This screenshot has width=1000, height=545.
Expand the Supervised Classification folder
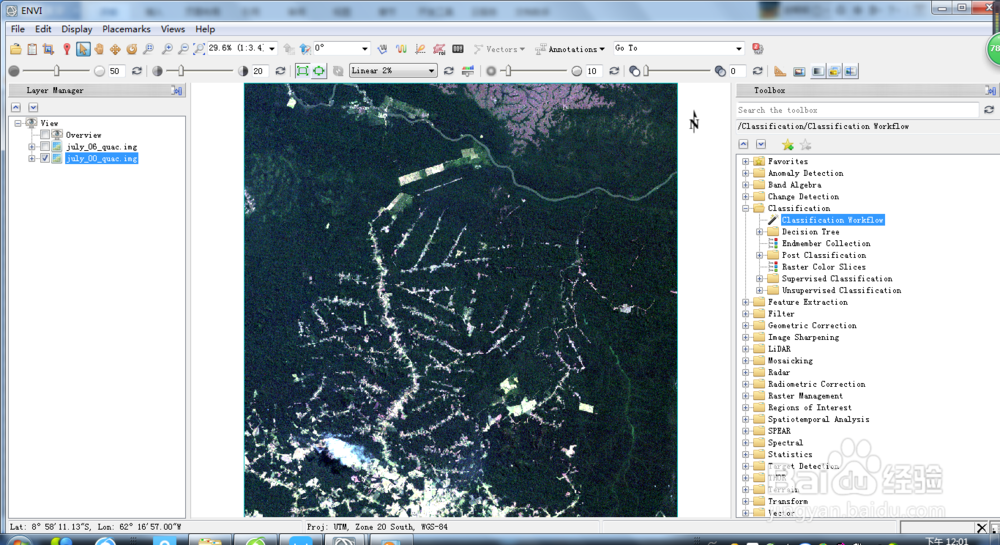[760, 279]
